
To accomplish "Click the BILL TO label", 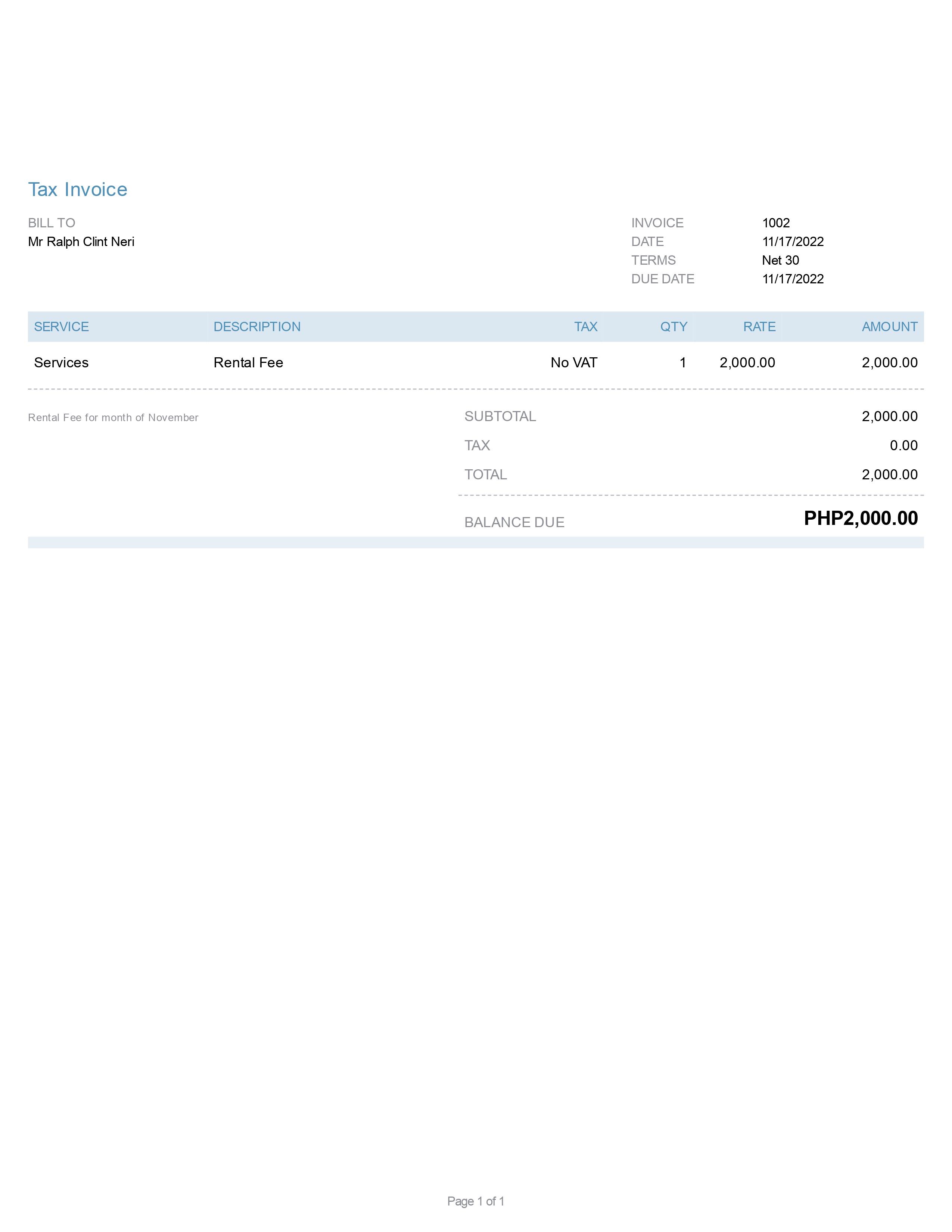I will [51, 223].
